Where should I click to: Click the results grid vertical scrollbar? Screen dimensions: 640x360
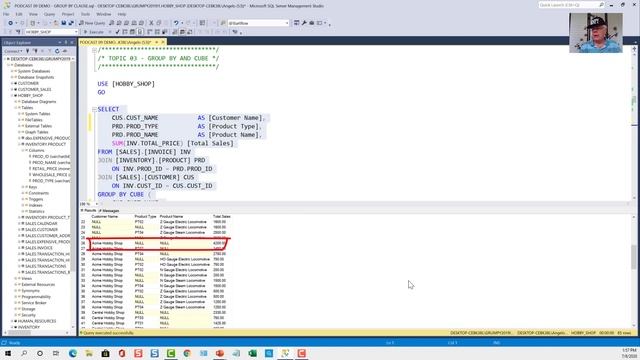pos(633,271)
